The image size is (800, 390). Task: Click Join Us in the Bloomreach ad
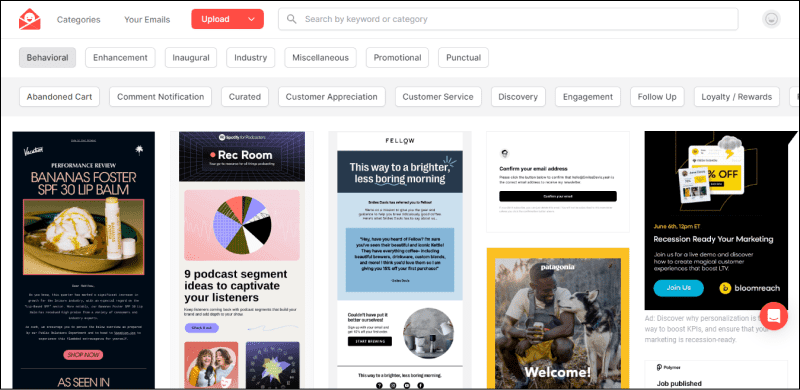[x=679, y=288]
